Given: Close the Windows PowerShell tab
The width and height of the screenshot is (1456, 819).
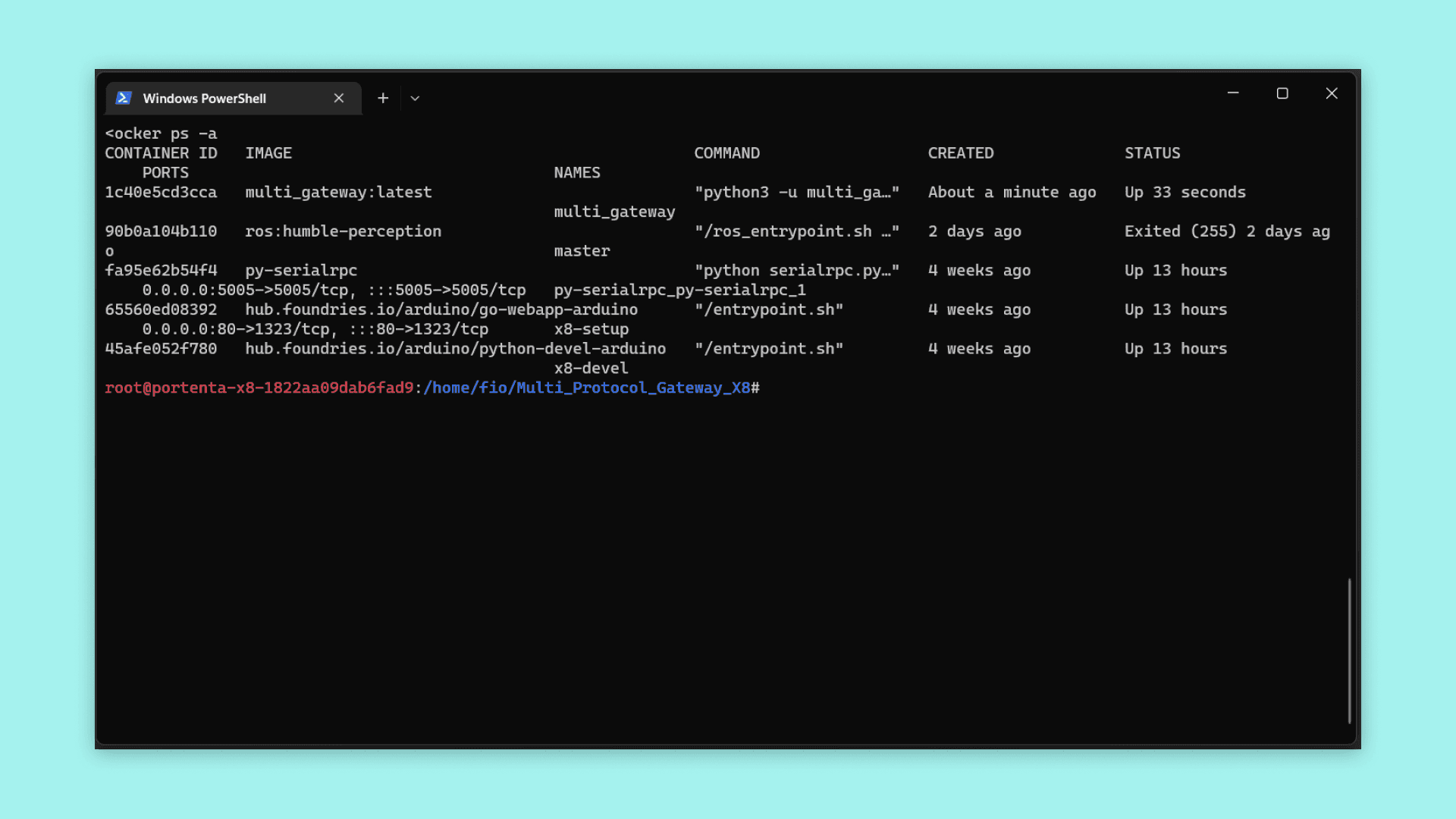Looking at the screenshot, I should click(339, 98).
